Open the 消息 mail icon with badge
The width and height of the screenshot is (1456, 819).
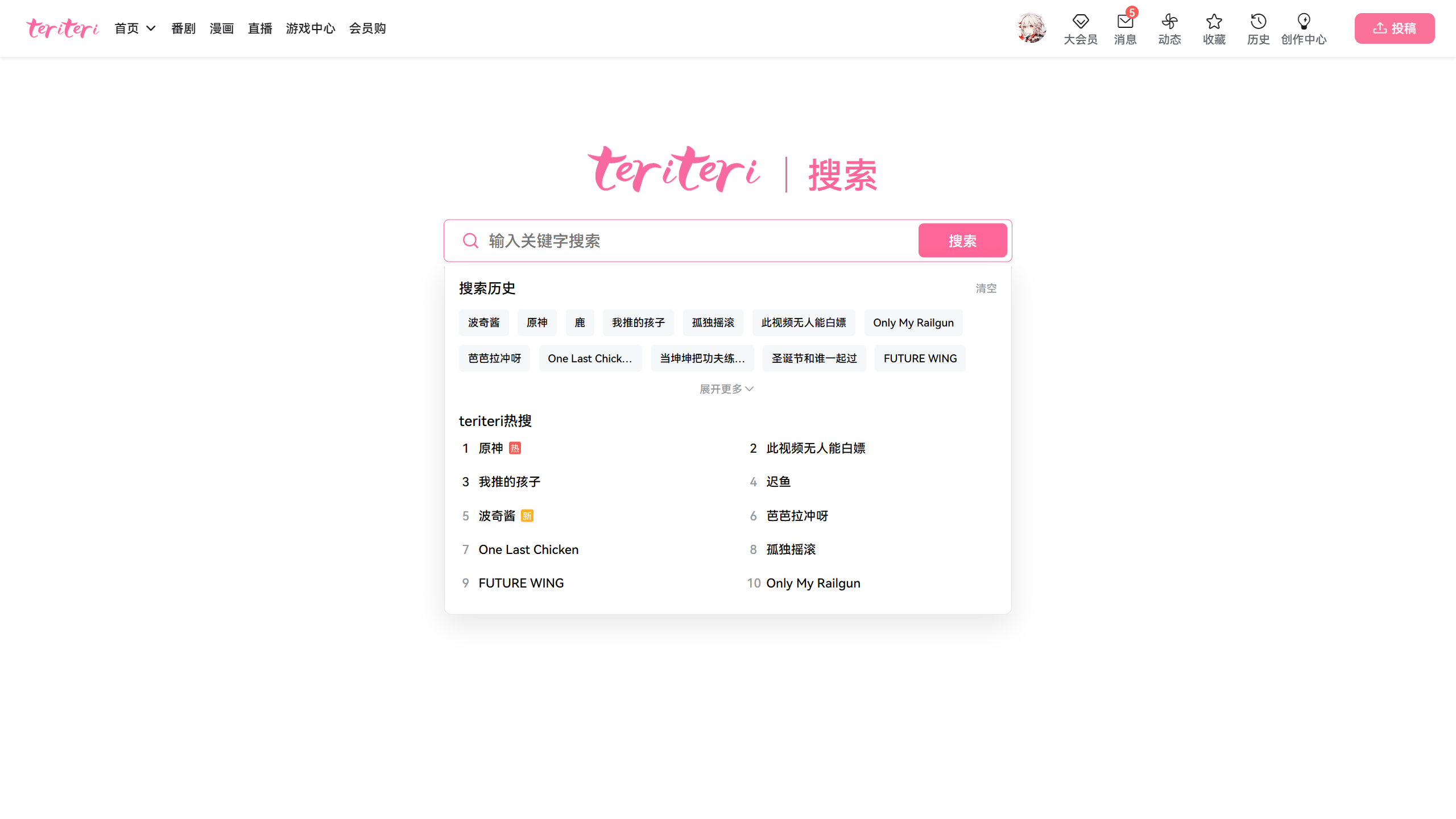coord(1125,22)
